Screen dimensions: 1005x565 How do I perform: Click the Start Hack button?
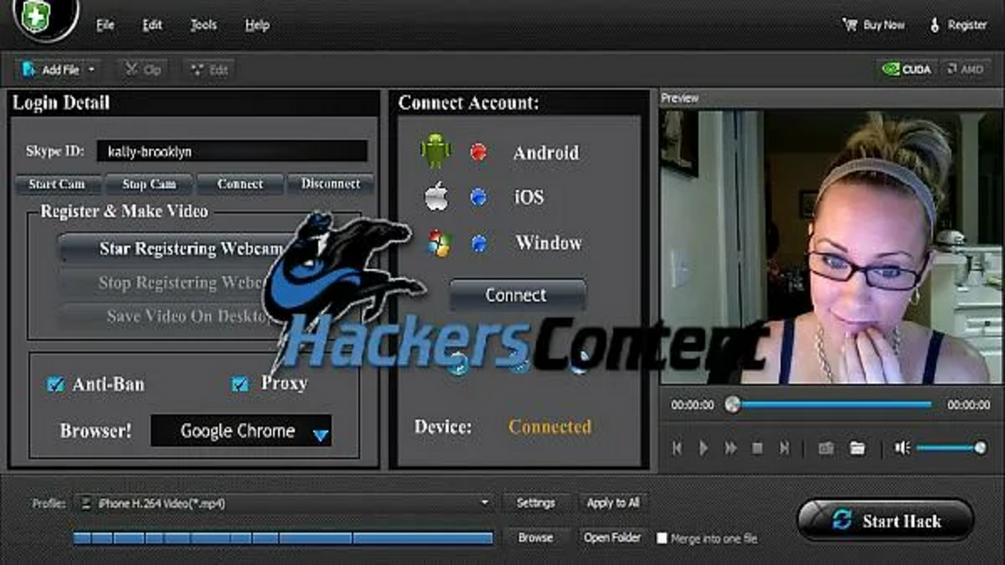[x=885, y=520]
